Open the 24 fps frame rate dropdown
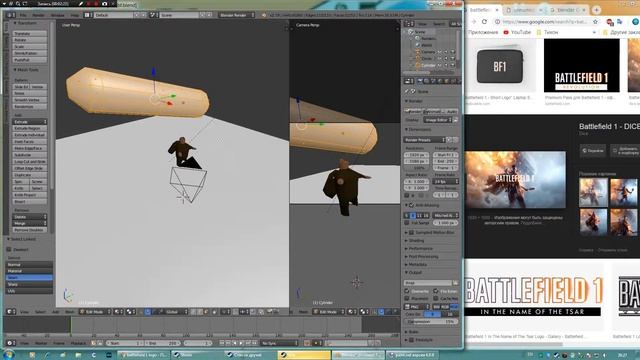The width and height of the screenshot is (640, 360). click(446, 181)
